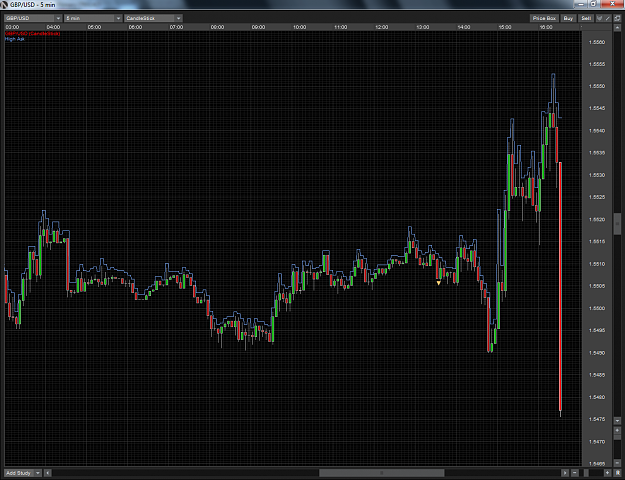Click the red GBP/USD (CandleStick) legend label

pos(32,34)
